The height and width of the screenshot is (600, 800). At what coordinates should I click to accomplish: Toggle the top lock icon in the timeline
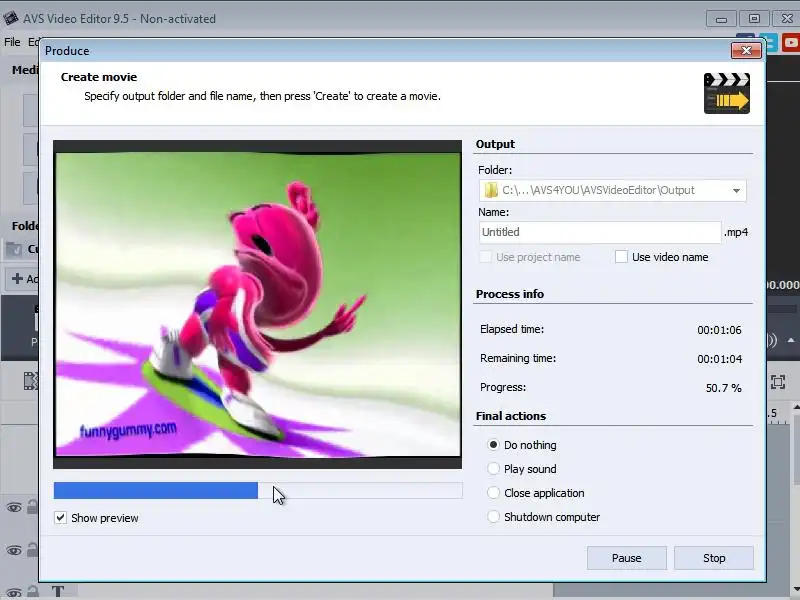pos(32,507)
